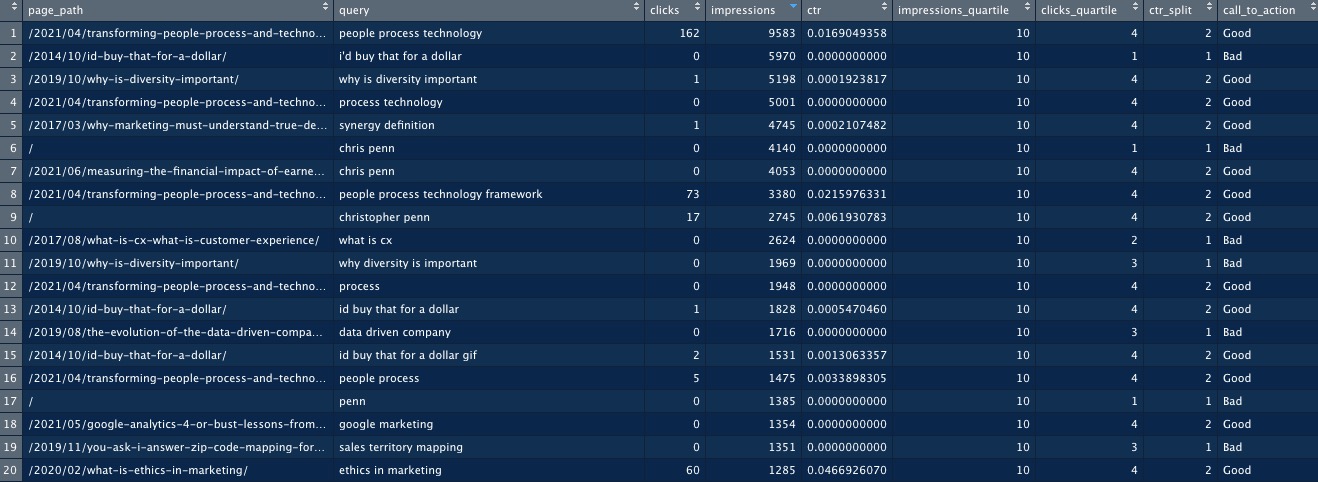
Task: Sort by the clicks column header
Action: click(x=674, y=10)
